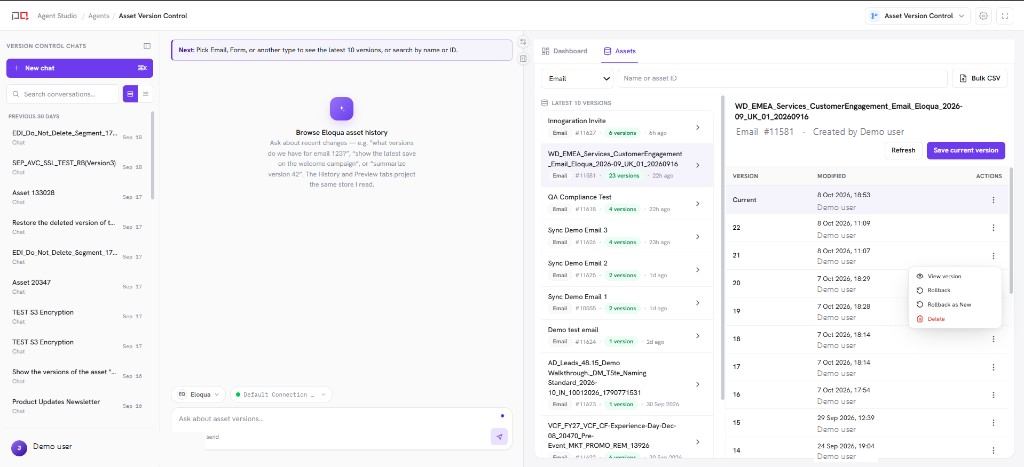Screen dimensions: 1024x467
Task: Click the fullscreen icon at top right
Action: 1005,16
